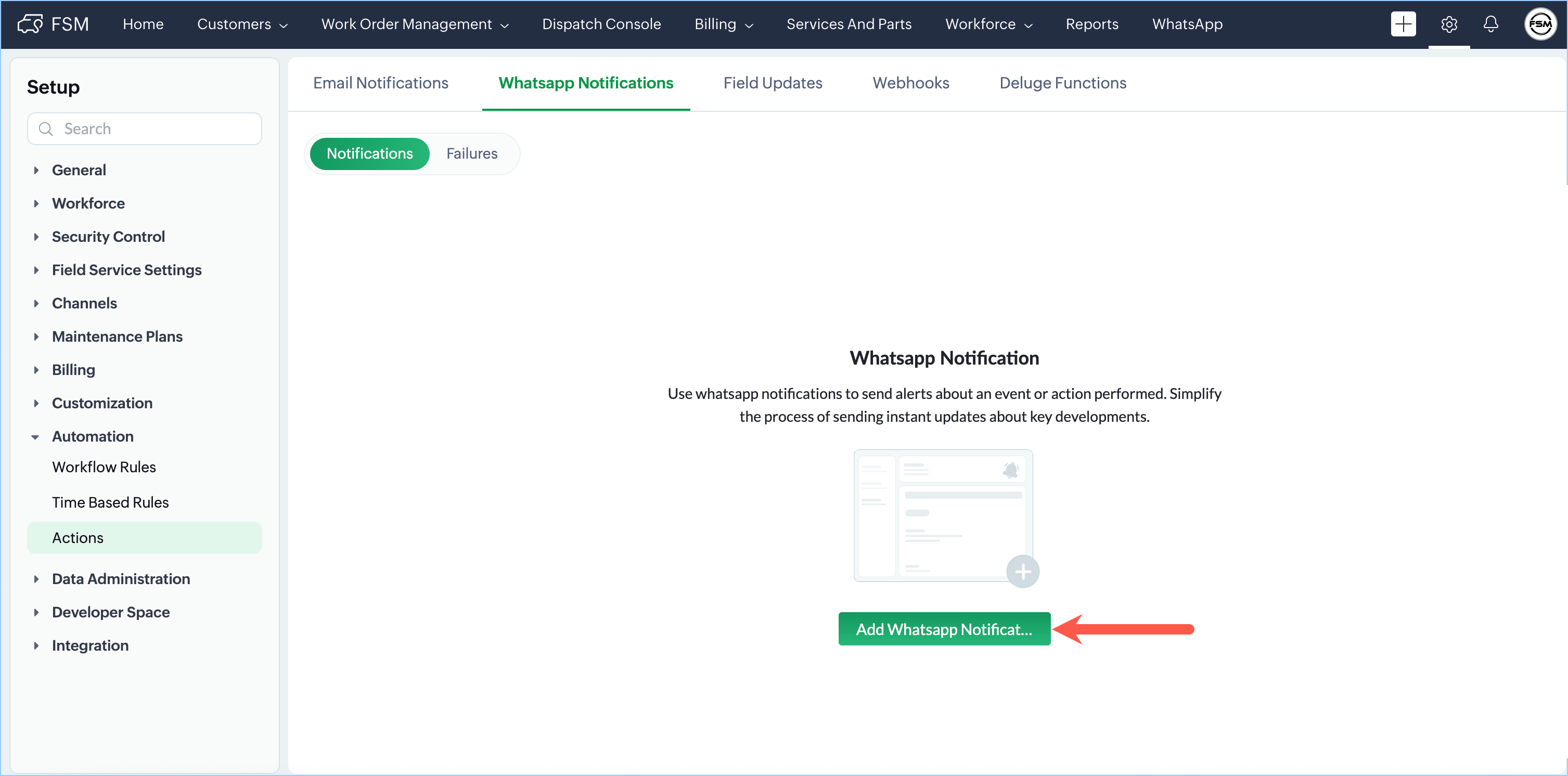
Task: Open the settings gear icon
Action: click(x=1449, y=24)
